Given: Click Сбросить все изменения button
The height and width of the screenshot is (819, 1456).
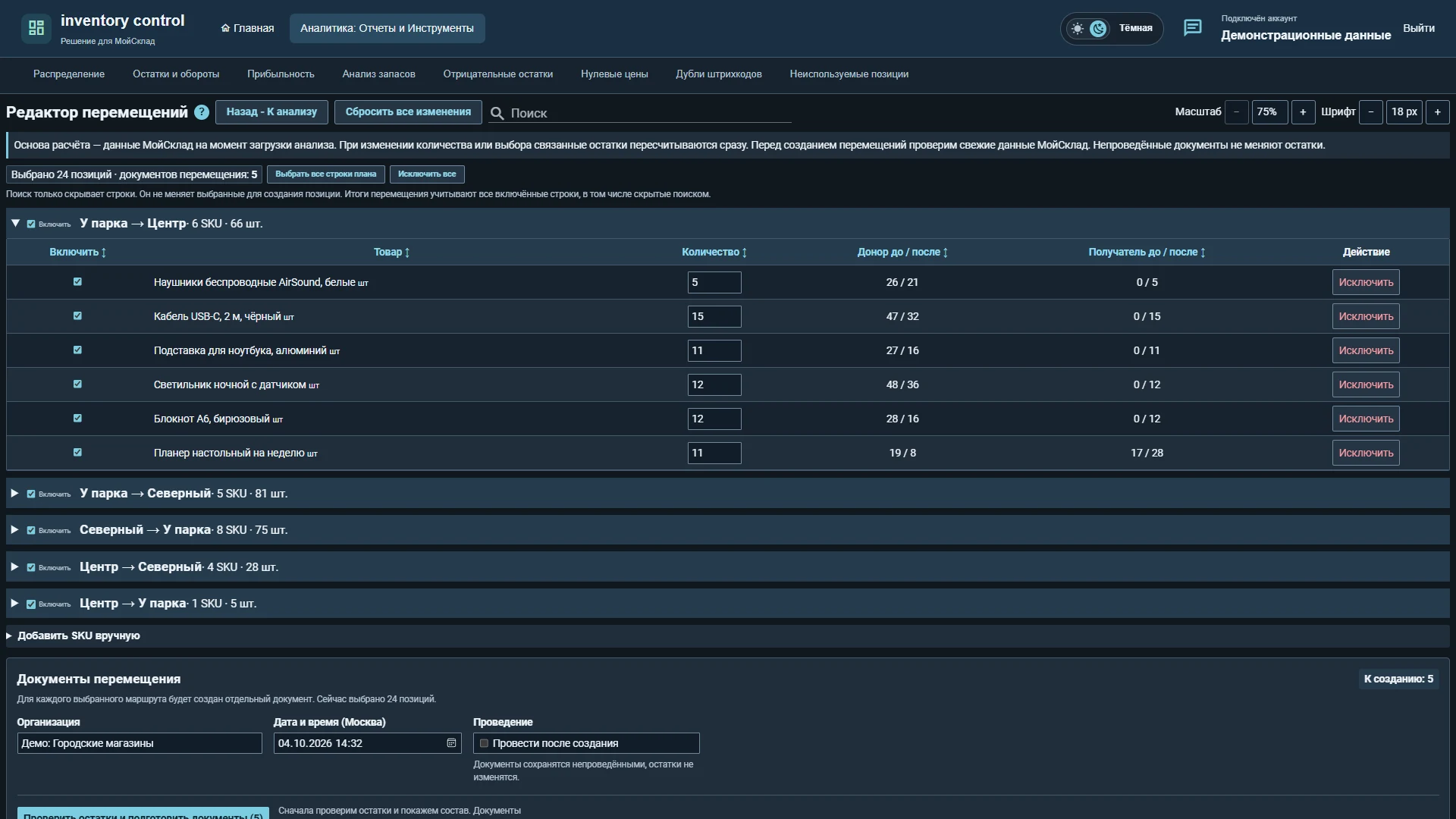Looking at the screenshot, I should coord(408,112).
